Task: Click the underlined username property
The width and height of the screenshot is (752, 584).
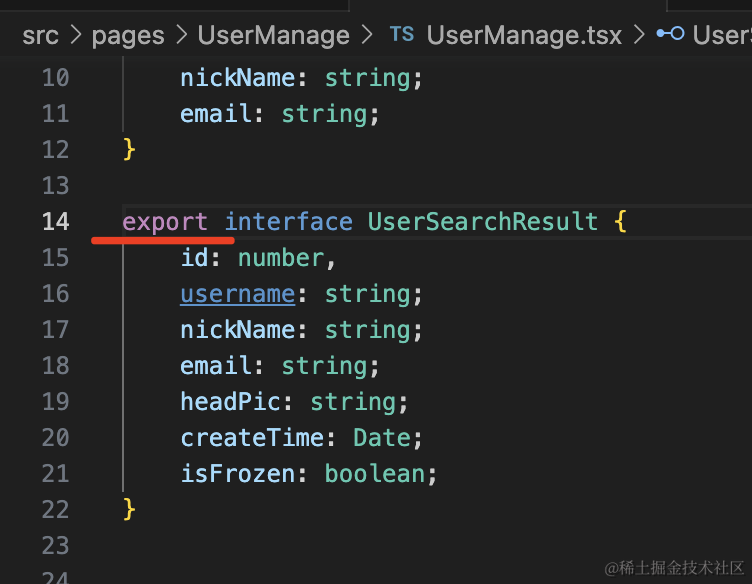Action: coord(237,294)
